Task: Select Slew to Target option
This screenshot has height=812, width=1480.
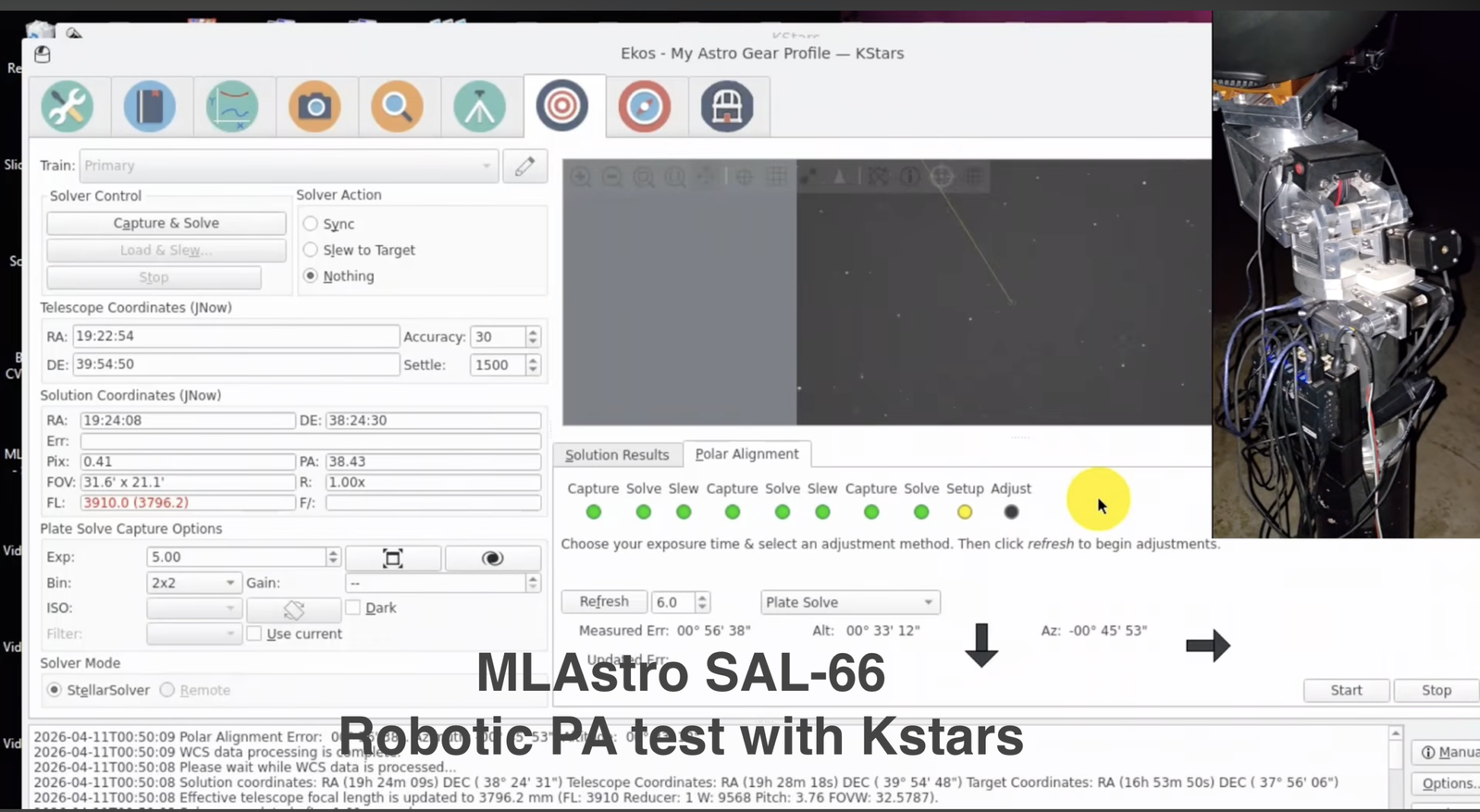Action: click(311, 250)
